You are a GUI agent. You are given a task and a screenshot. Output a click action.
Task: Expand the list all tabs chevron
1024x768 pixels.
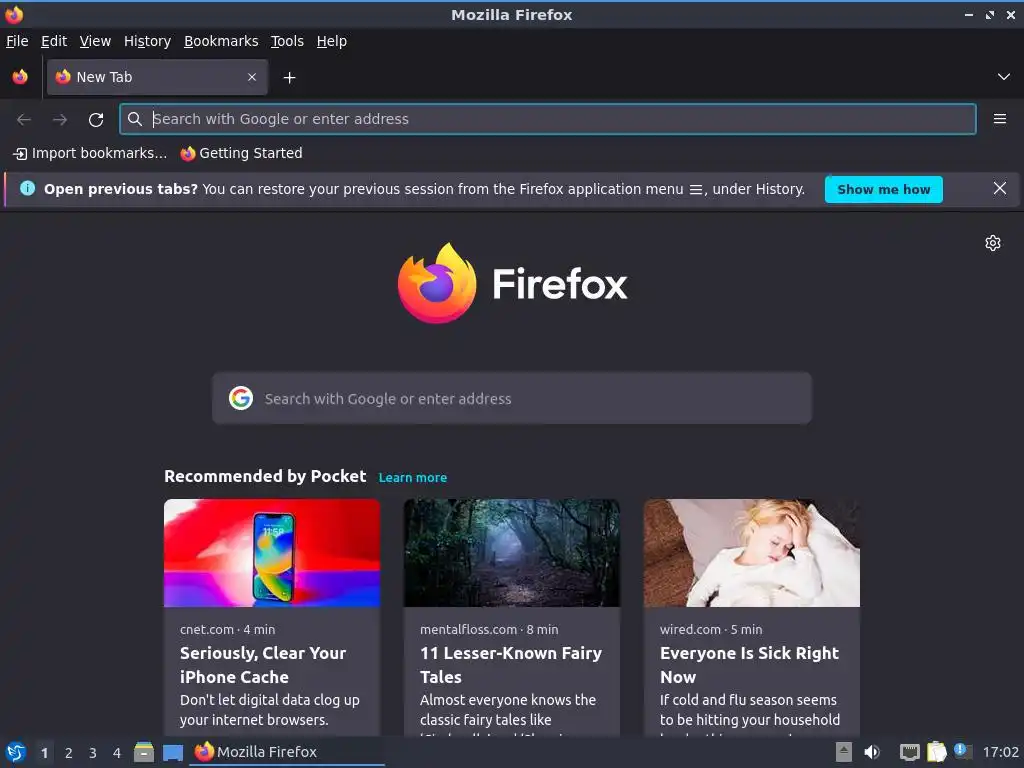click(x=1004, y=77)
